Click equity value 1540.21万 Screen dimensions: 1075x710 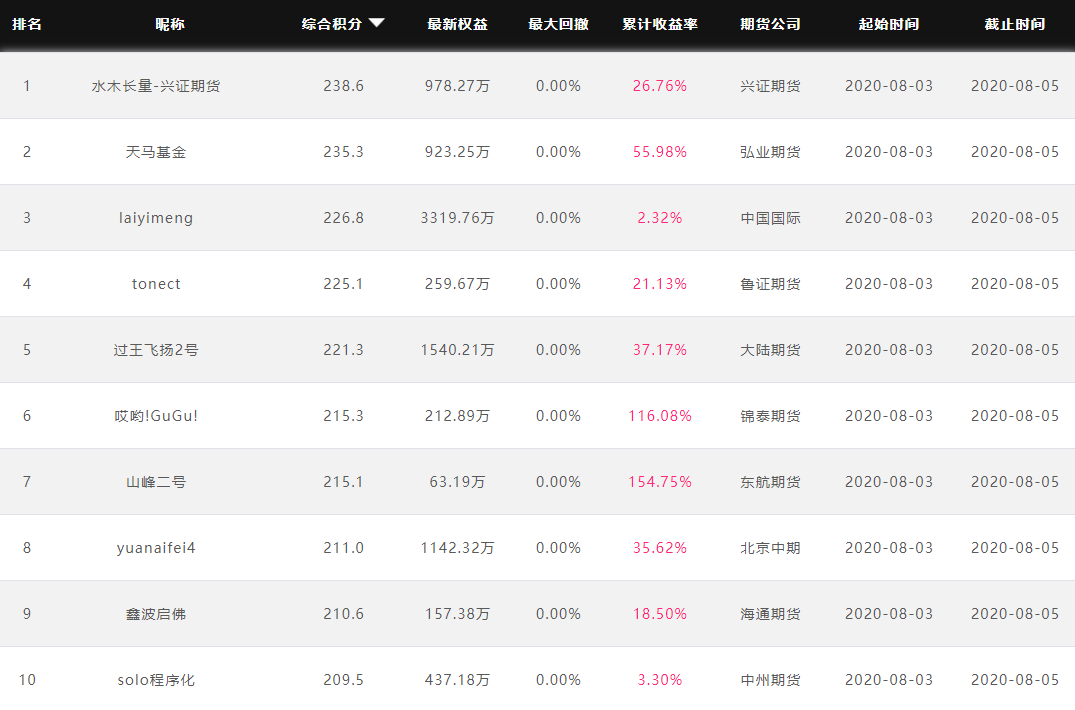point(457,350)
